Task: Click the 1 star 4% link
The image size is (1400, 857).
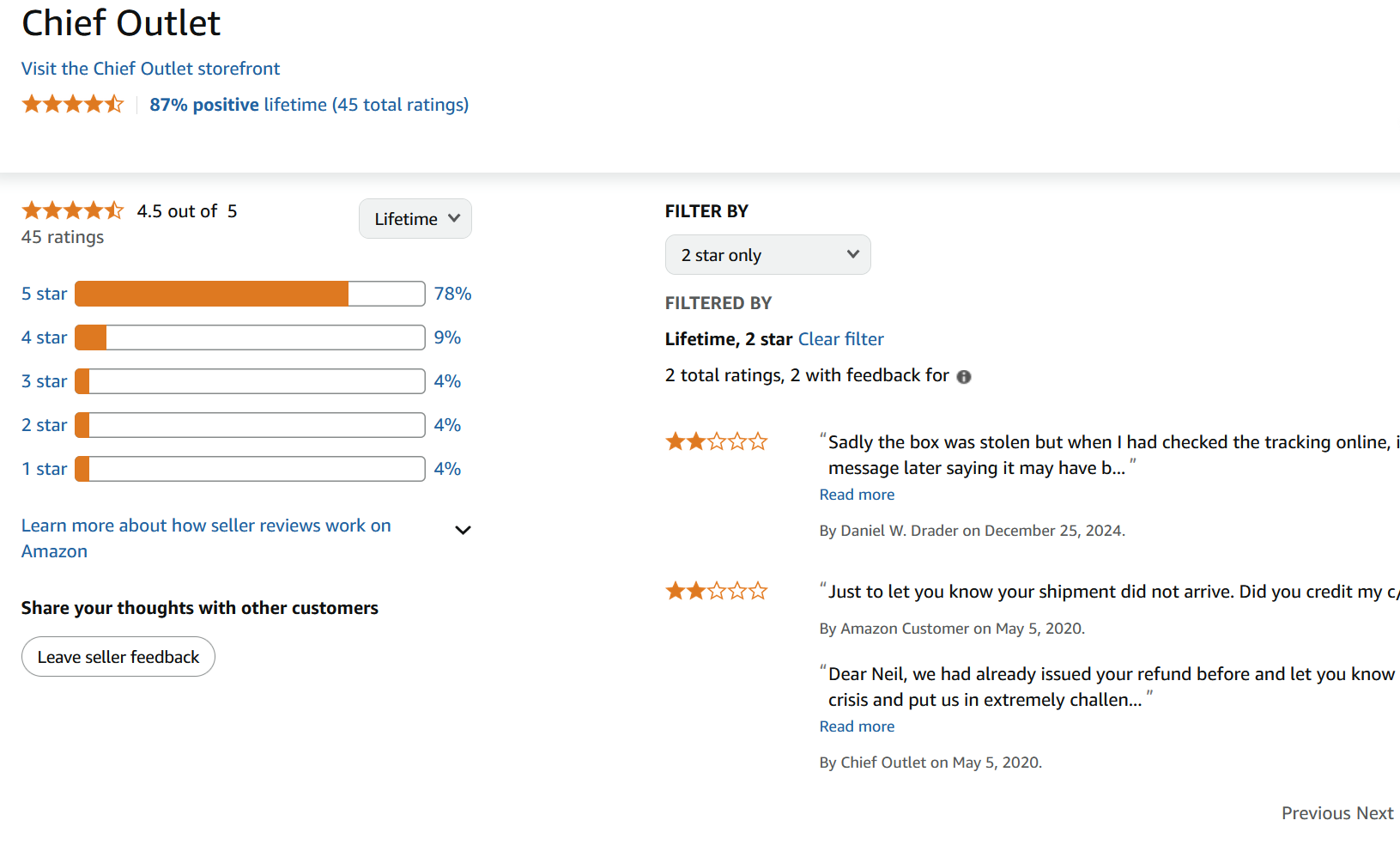Action: pos(447,469)
